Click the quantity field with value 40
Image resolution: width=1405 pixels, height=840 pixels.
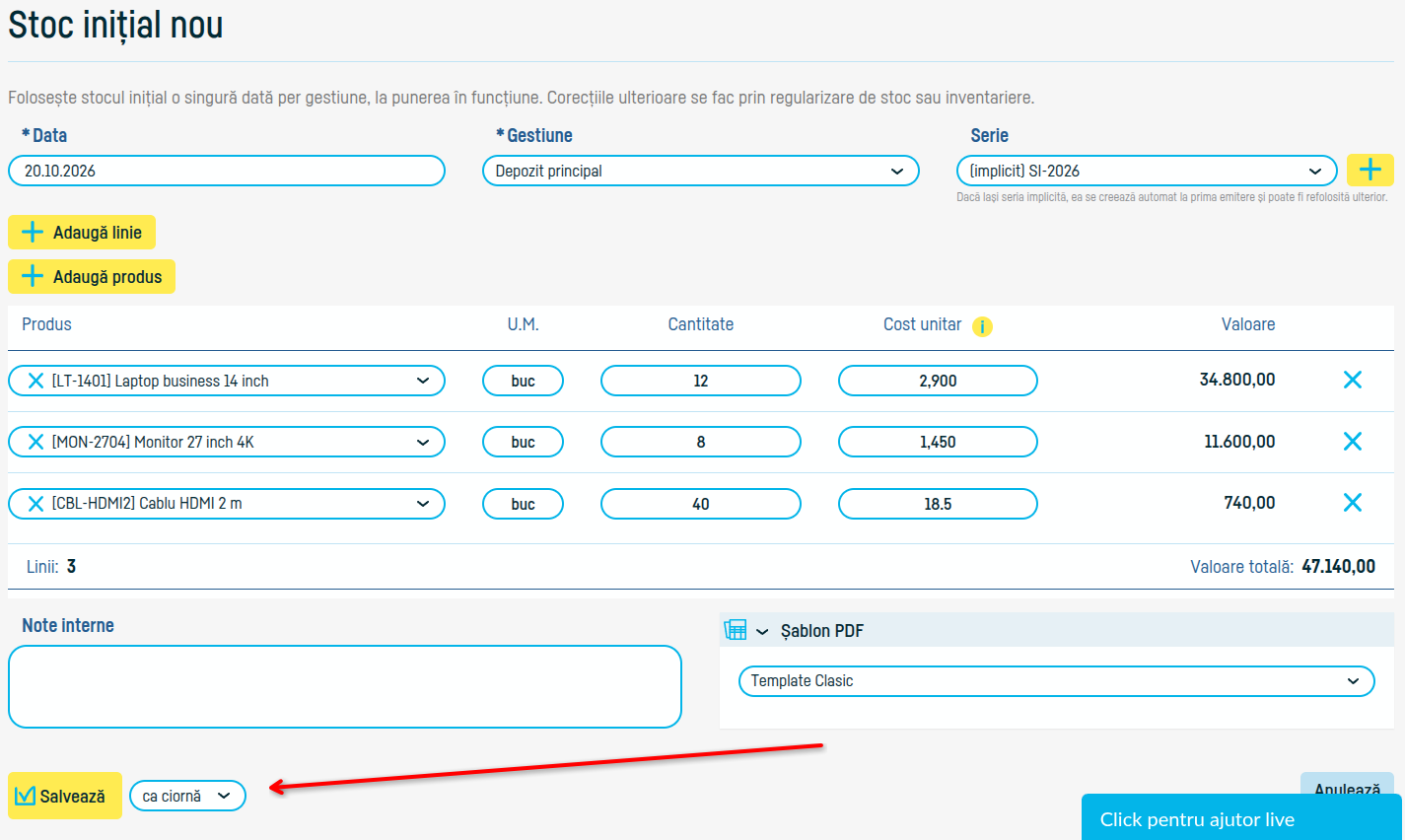[701, 504]
